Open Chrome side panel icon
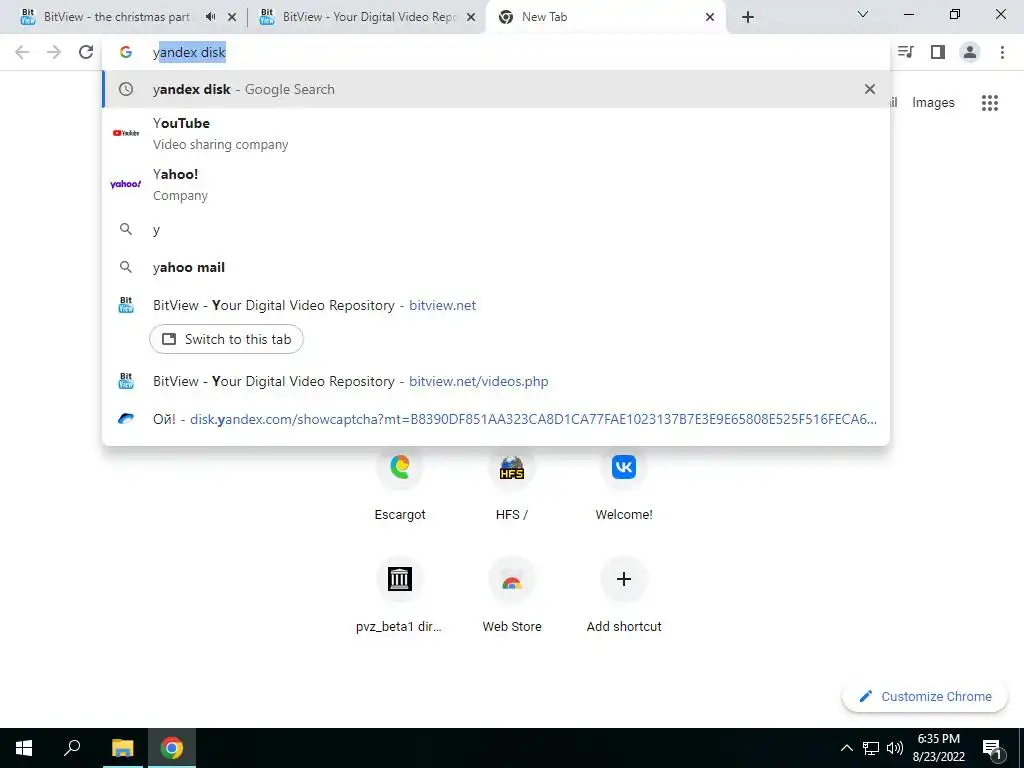 pyautogui.click(x=938, y=52)
